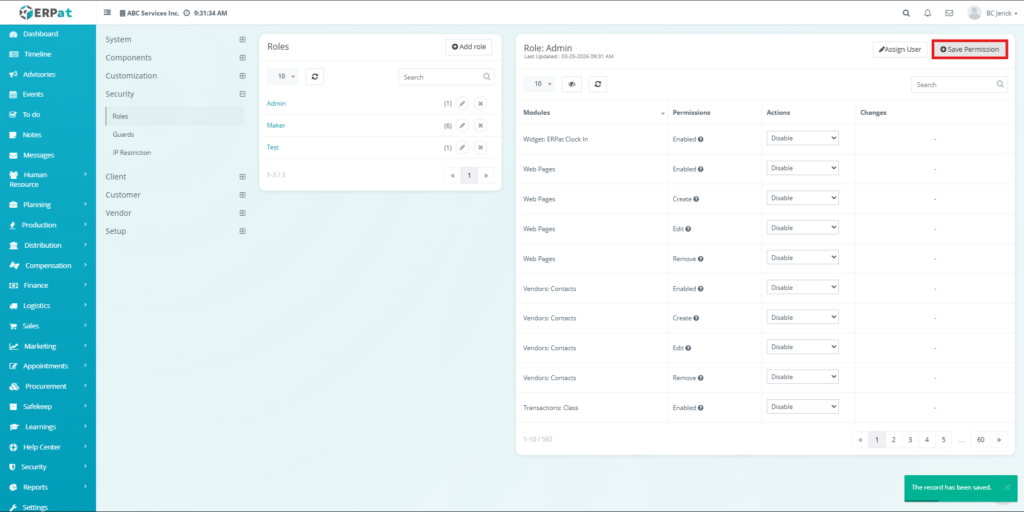
Task: Refresh the Admin permissions table
Action: (x=597, y=85)
